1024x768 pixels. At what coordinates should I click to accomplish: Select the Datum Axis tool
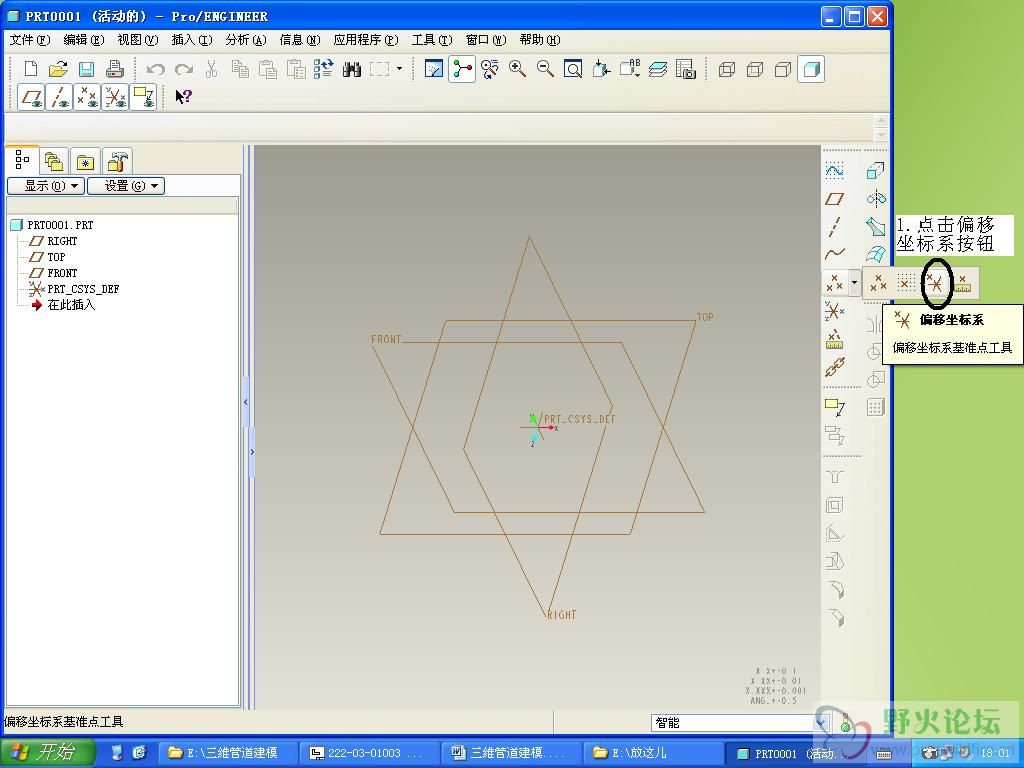[x=835, y=226]
